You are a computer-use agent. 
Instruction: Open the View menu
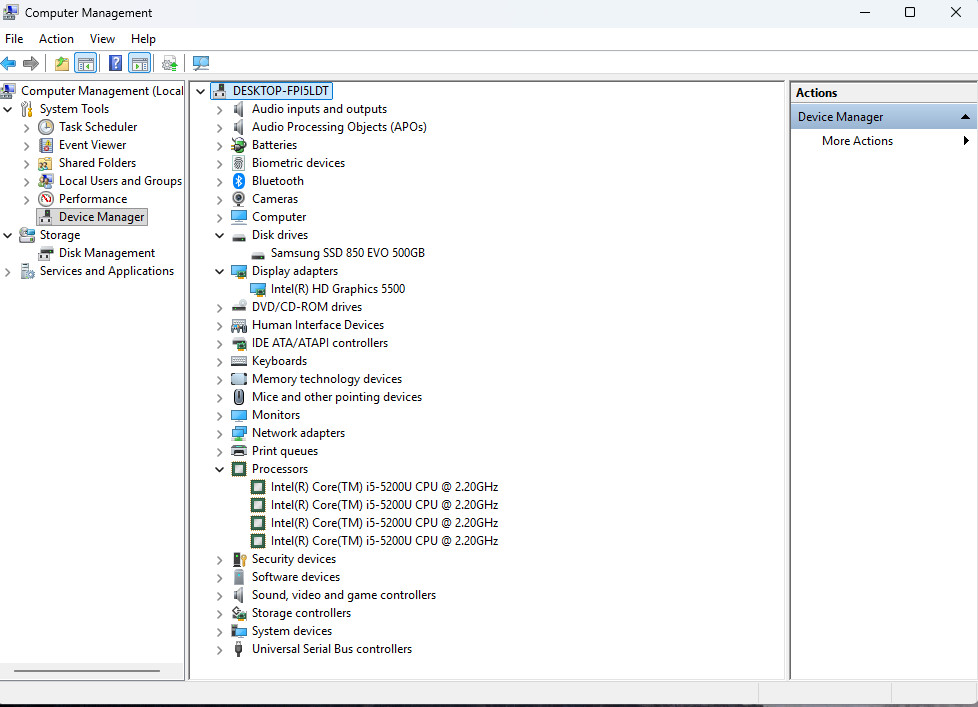pos(102,39)
